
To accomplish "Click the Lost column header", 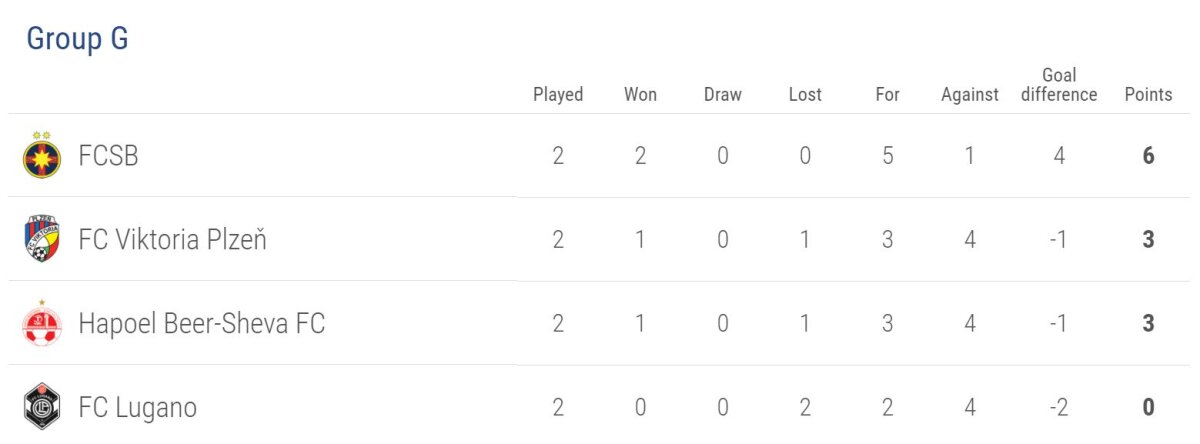I will 805,94.
